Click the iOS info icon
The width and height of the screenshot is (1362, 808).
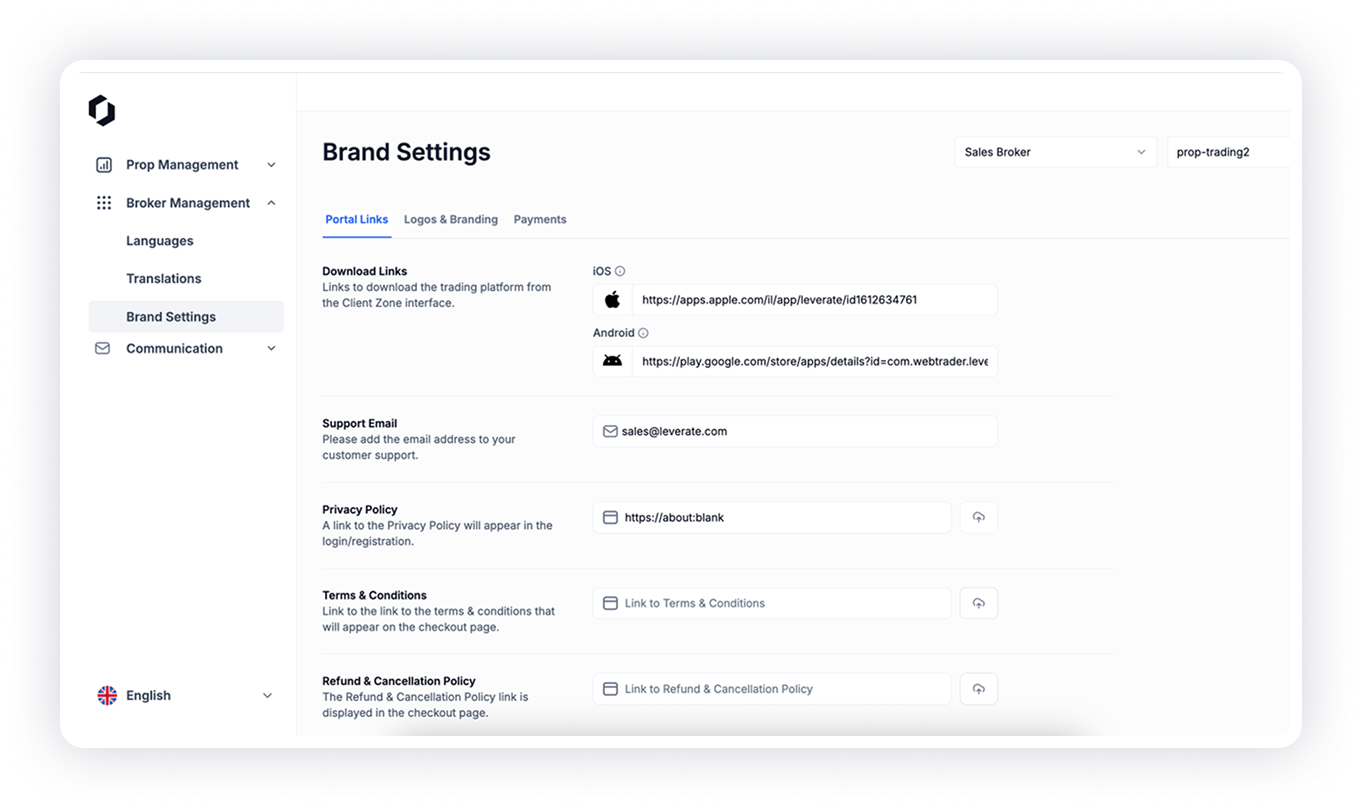[x=620, y=271]
